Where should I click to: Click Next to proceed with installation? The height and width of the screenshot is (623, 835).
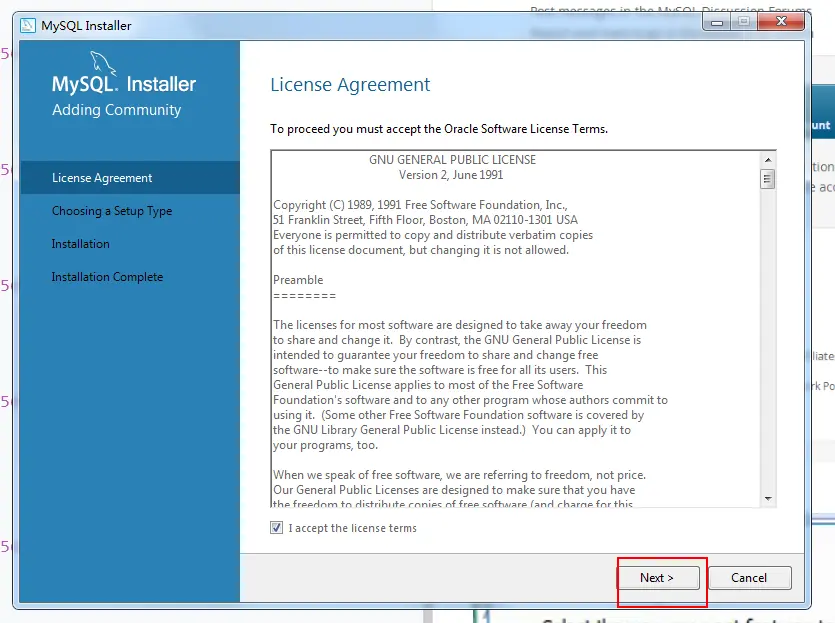(x=658, y=578)
